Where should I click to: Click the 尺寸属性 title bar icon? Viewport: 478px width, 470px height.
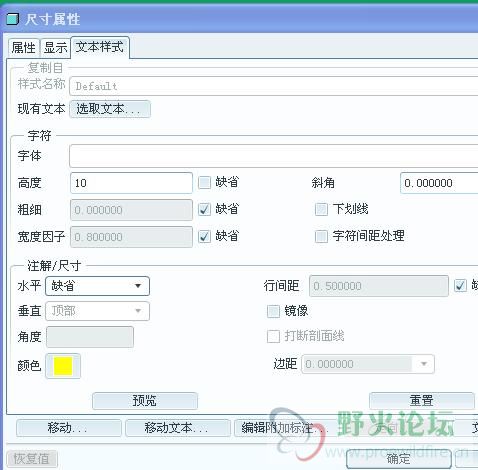click(x=13, y=19)
